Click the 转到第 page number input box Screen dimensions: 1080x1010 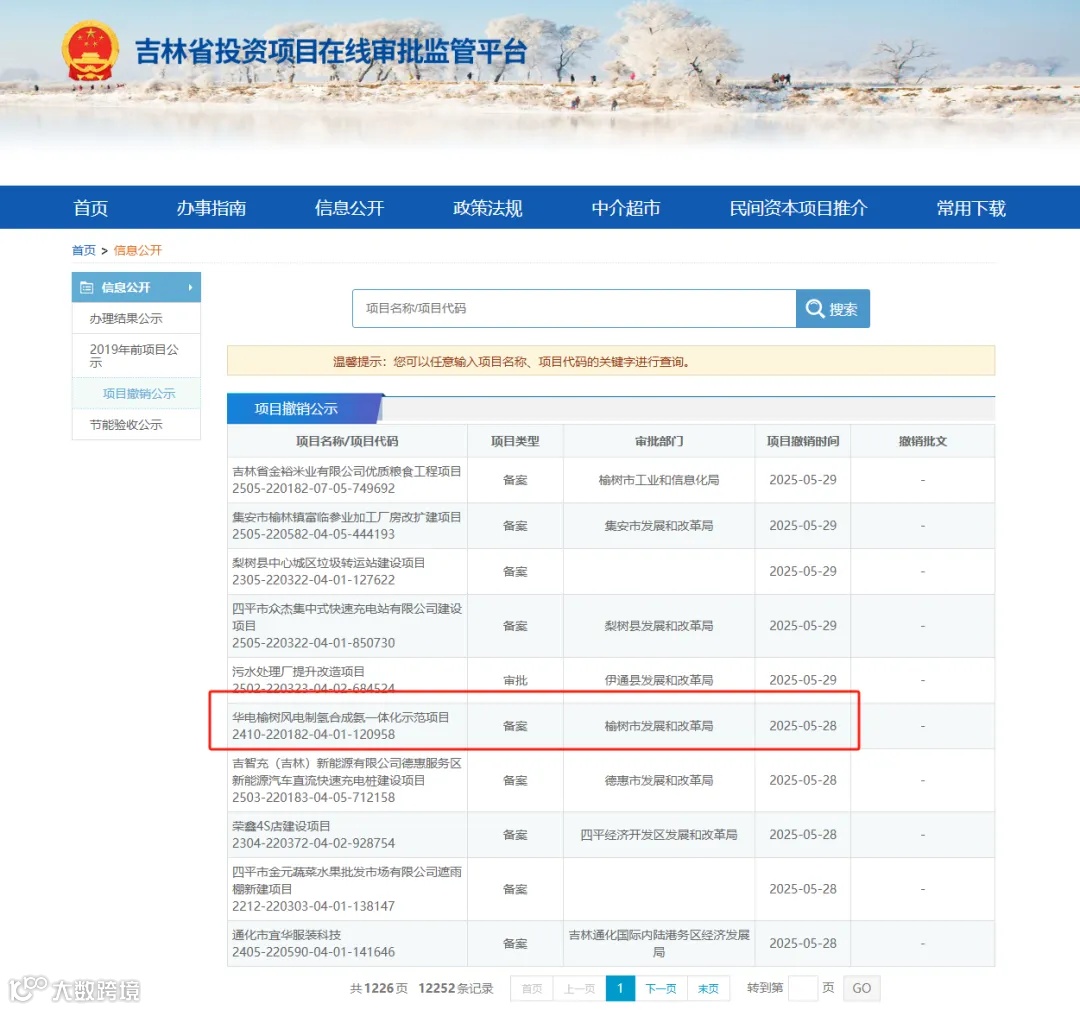pos(803,988)
